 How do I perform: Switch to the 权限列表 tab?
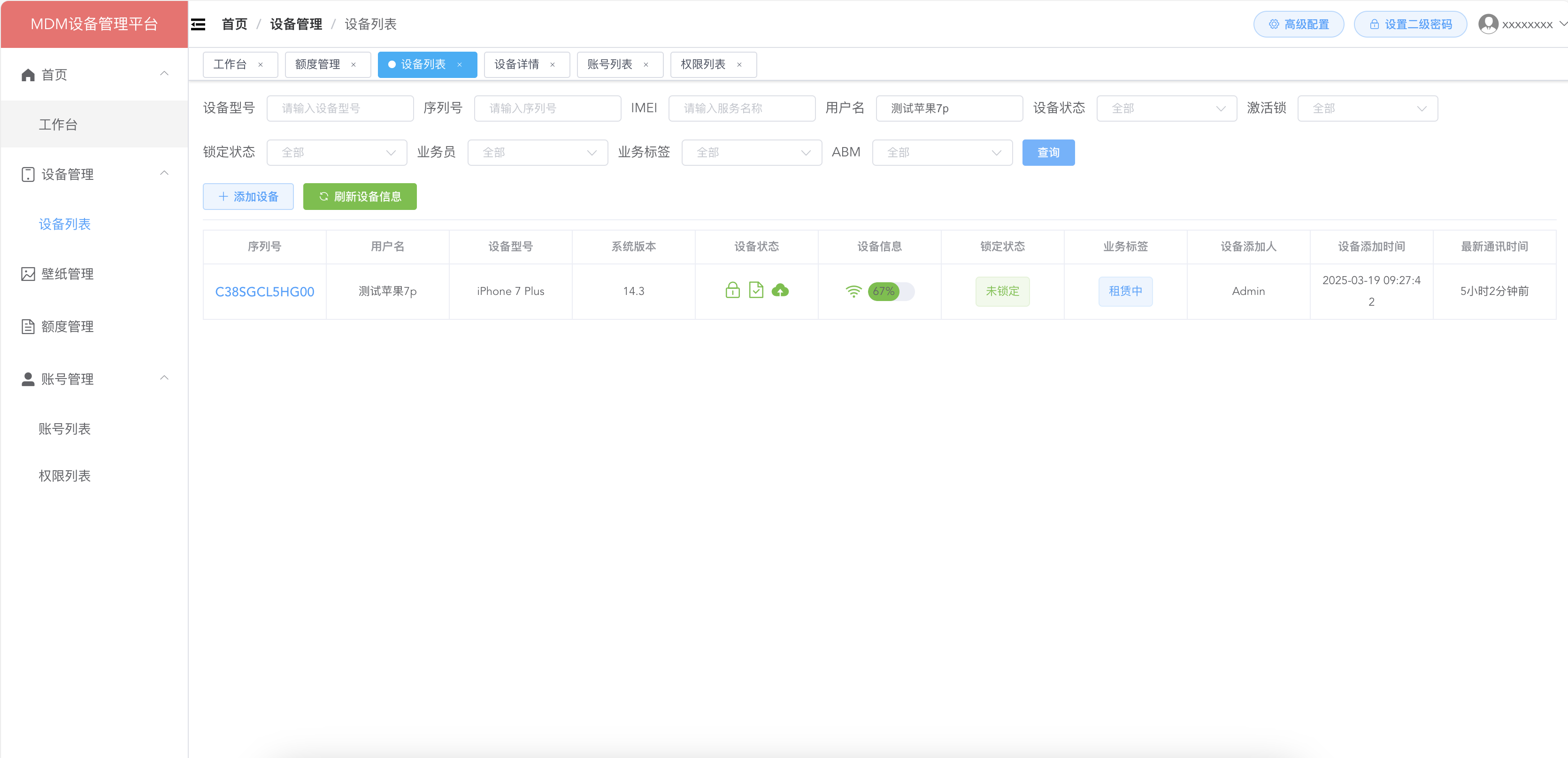pos(702,64)
